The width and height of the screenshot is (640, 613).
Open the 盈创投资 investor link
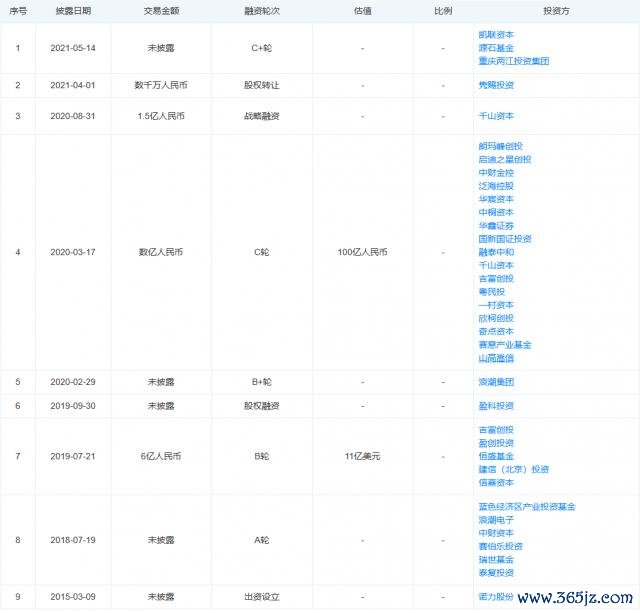point(496,443)
